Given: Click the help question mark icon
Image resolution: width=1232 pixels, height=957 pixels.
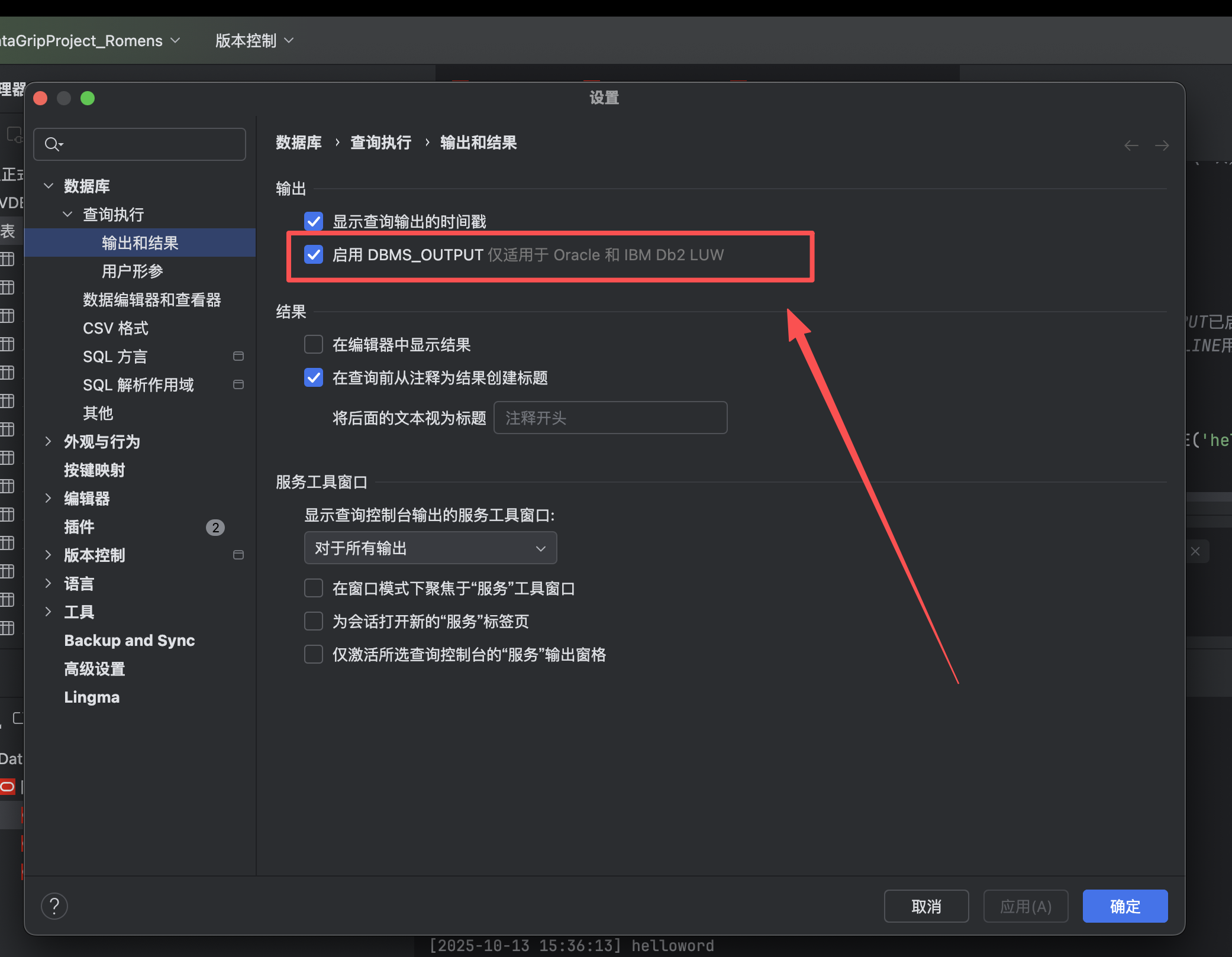Looking at the screenshot, I should click(54, 906).
